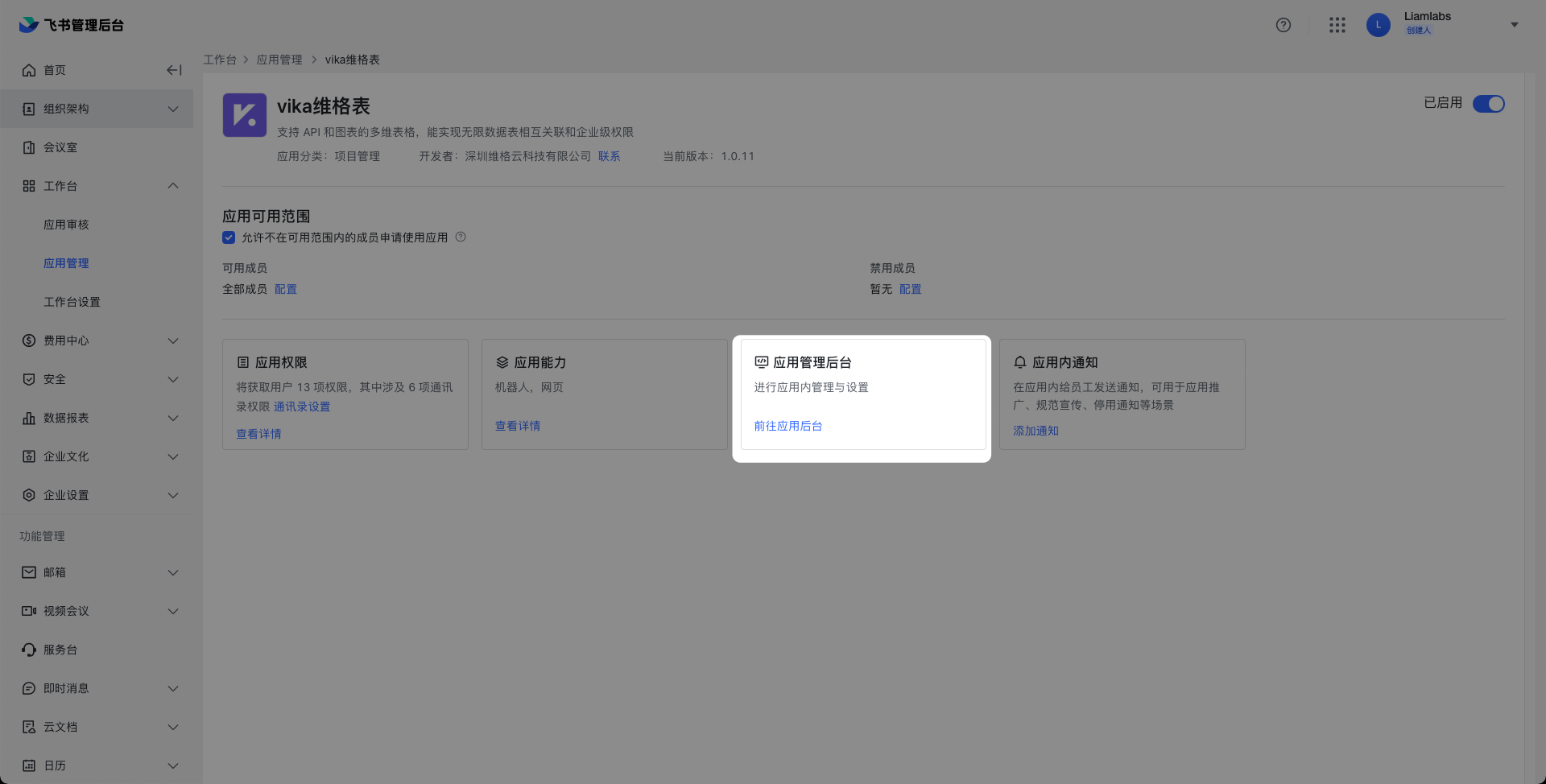Click the Liamlabs user avatar
The width and height of the screenshot is (1546, 784).
1378,25
